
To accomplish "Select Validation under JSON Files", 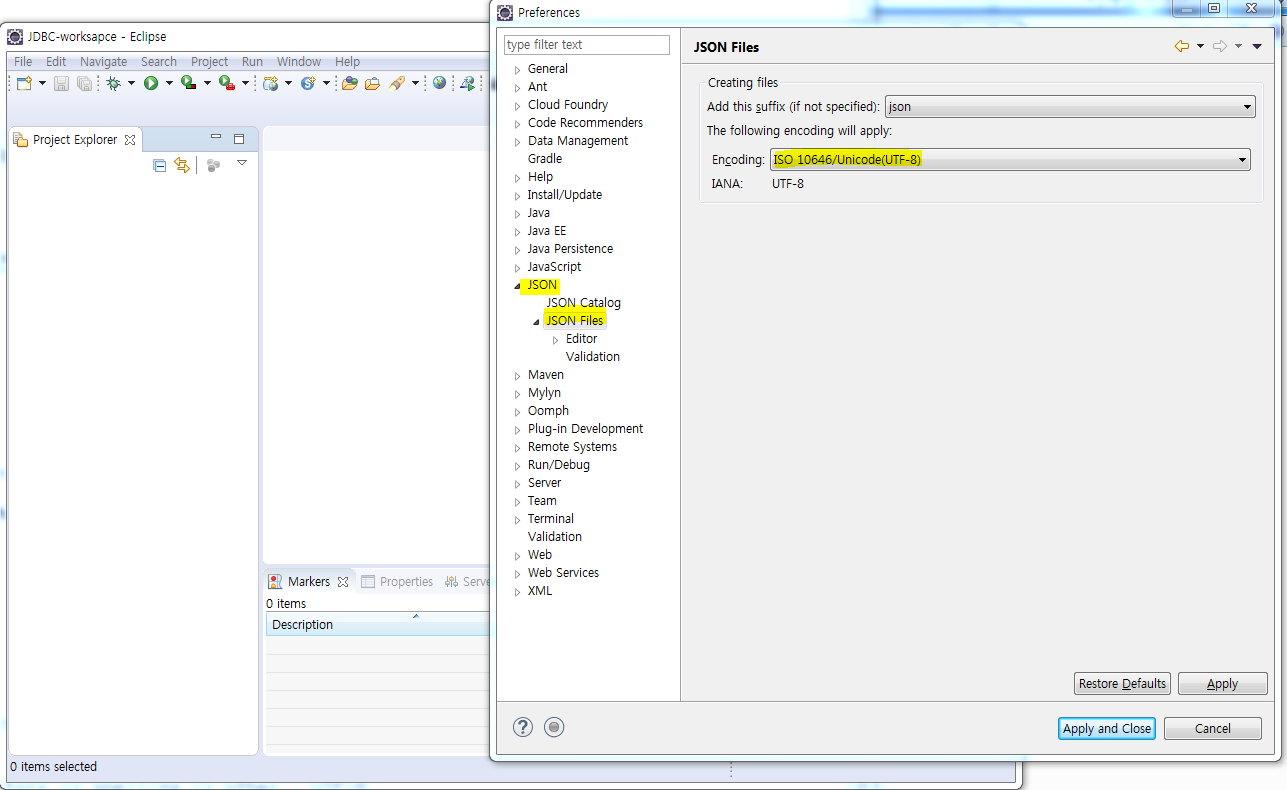I will tap(592, 357).
